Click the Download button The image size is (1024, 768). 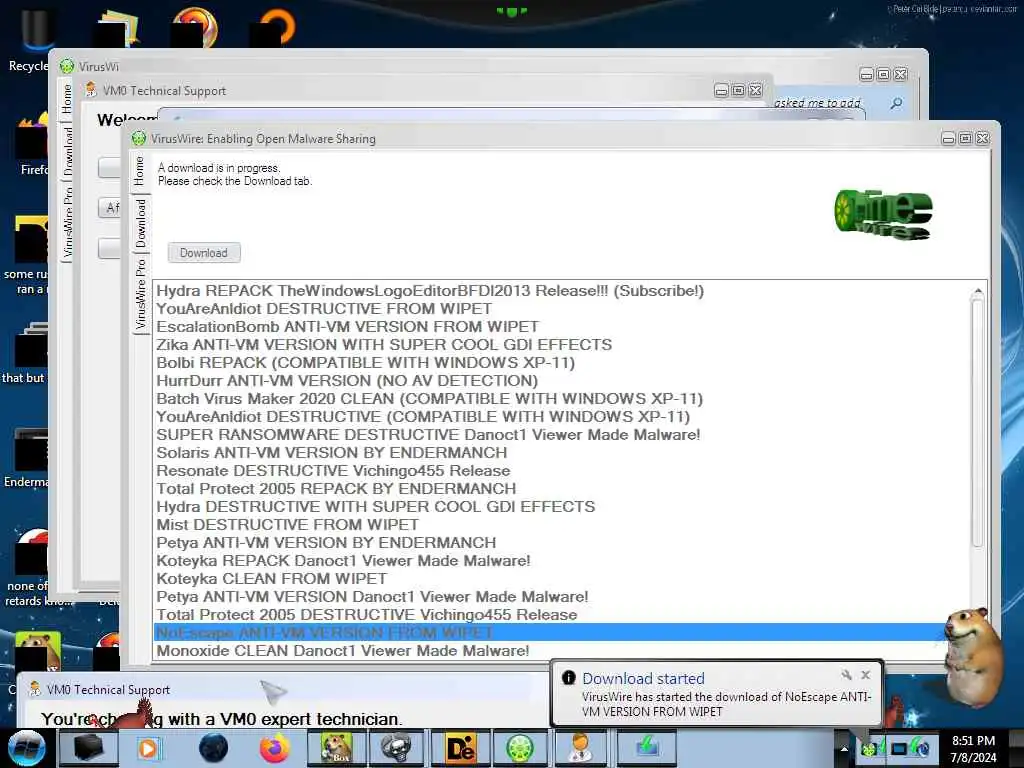(204, 253)
